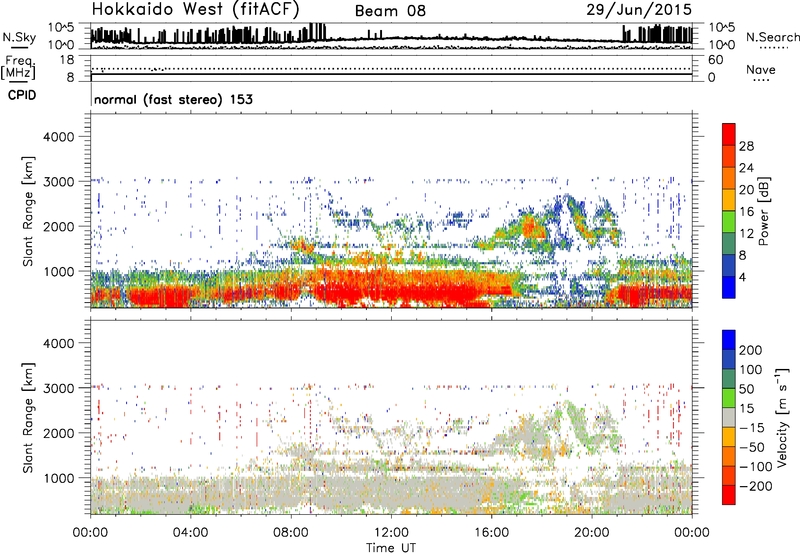Click the '04:00' time axis label
The width and height of the screenshot is (800, 554).
point(190,533)
